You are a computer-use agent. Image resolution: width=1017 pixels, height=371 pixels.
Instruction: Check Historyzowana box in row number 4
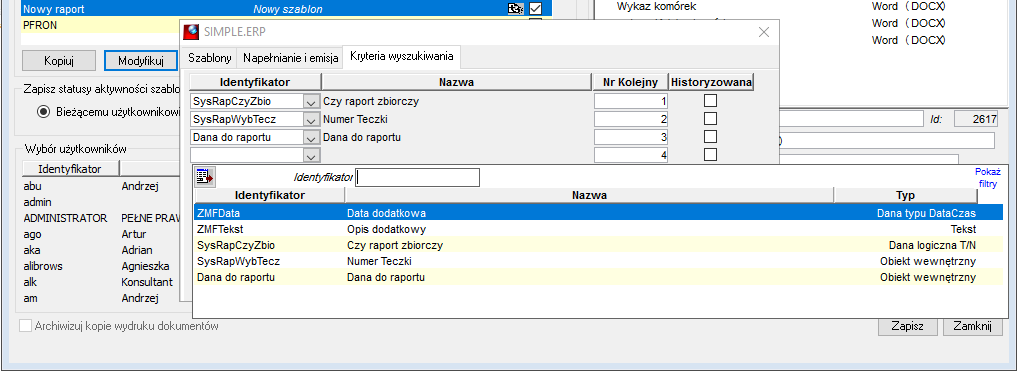(711, 155)
